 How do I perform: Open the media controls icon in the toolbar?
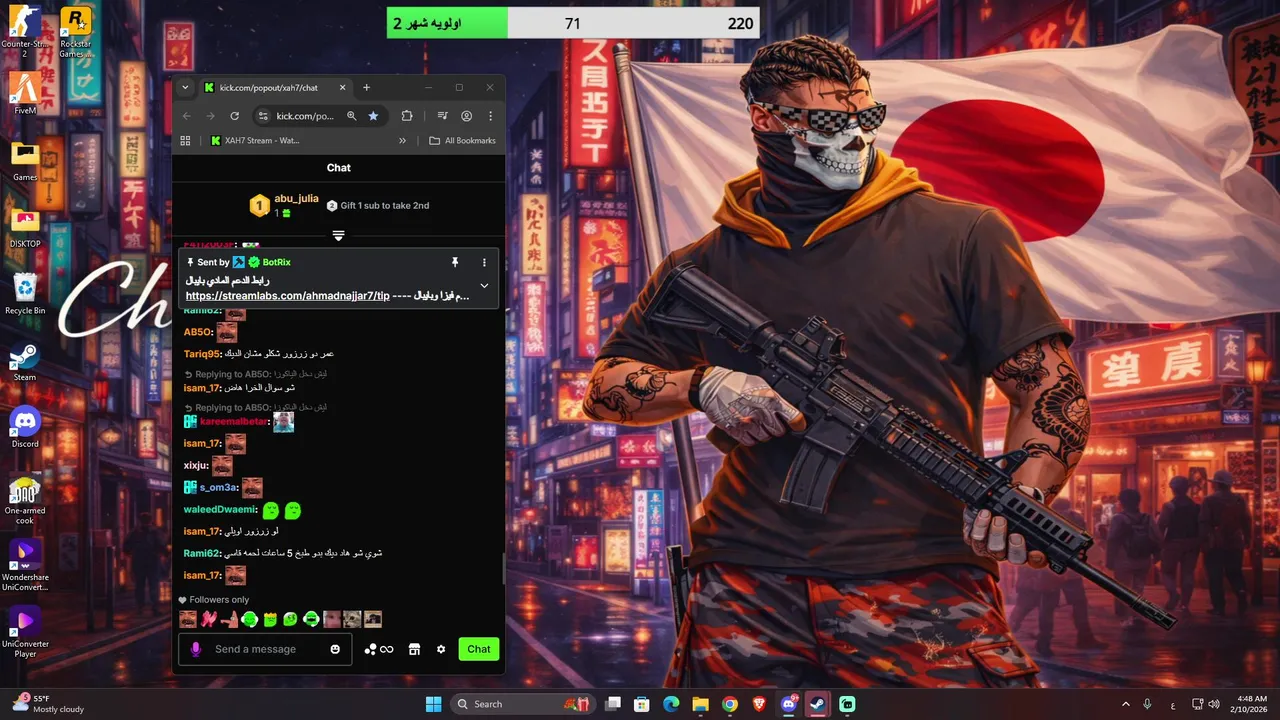coord(442,116)
